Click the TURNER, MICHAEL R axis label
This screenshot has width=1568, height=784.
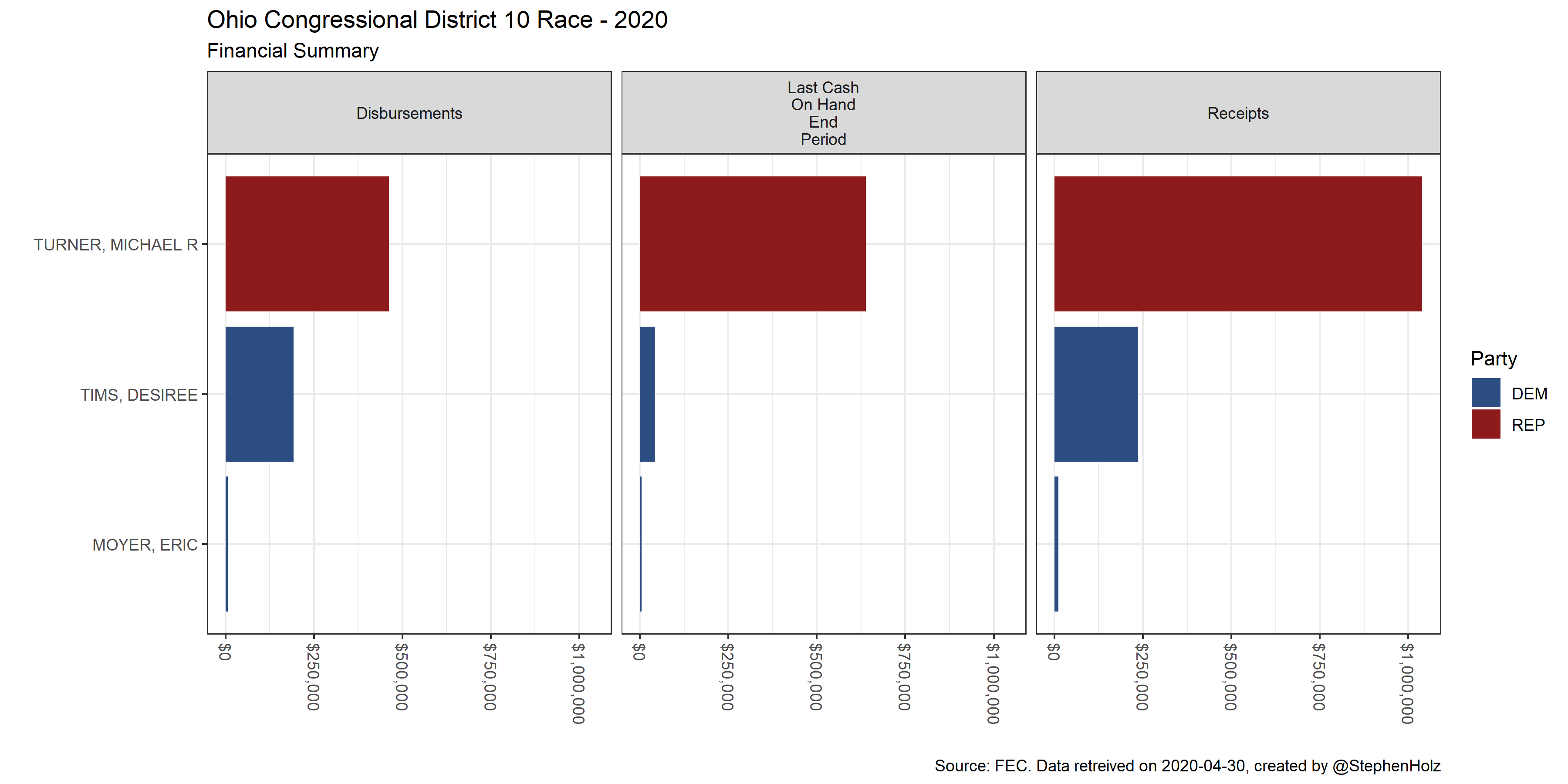point(116,245)
